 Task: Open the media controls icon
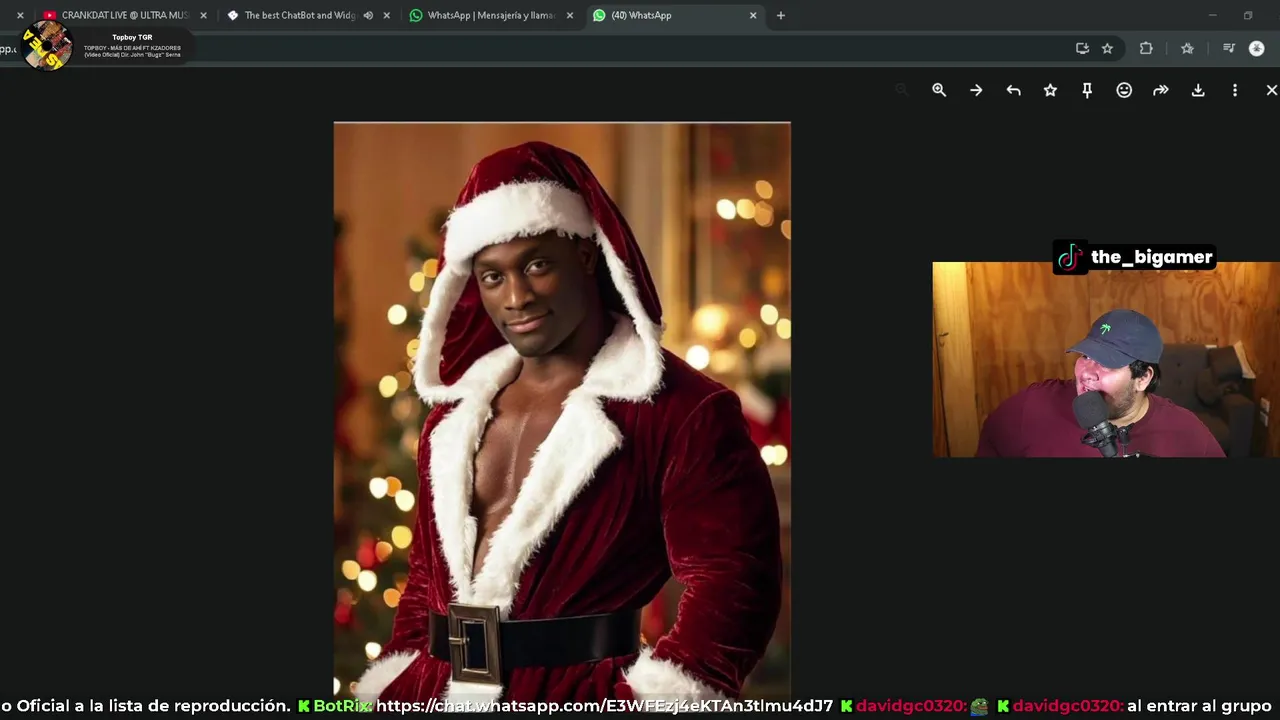click(1229, 48)
